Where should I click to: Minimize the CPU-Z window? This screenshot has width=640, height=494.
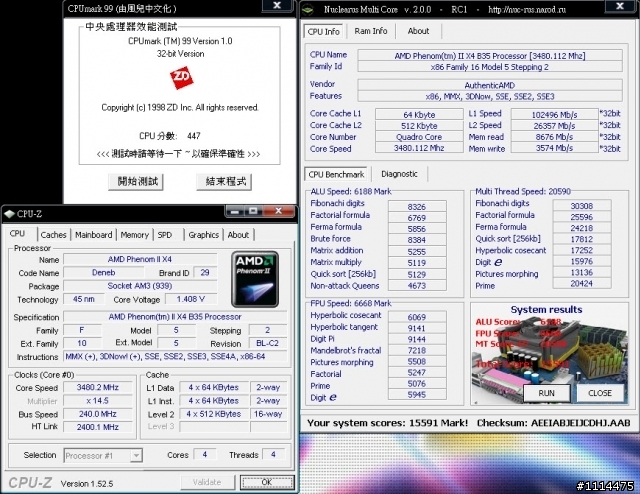(235, 211)
